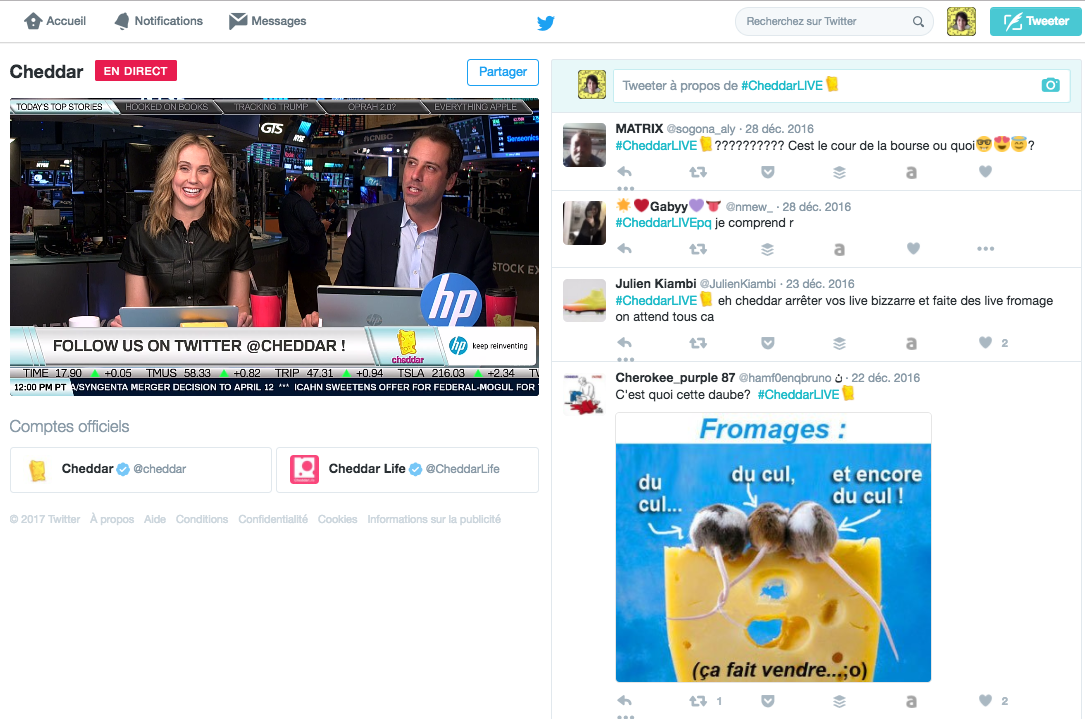This screenshot has height=719, width=1085.
Task: Click the search magnifier icon
Action: 918,21
